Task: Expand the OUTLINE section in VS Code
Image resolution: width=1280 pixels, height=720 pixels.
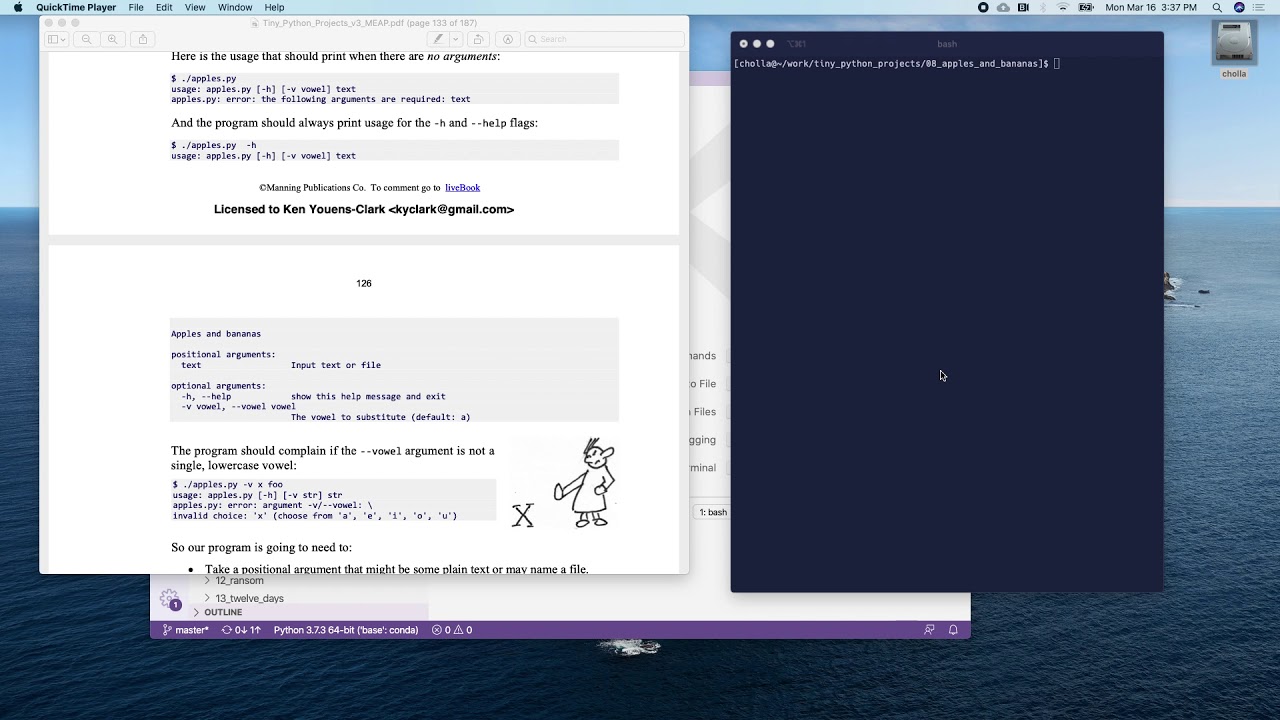Action: point(223,612)
